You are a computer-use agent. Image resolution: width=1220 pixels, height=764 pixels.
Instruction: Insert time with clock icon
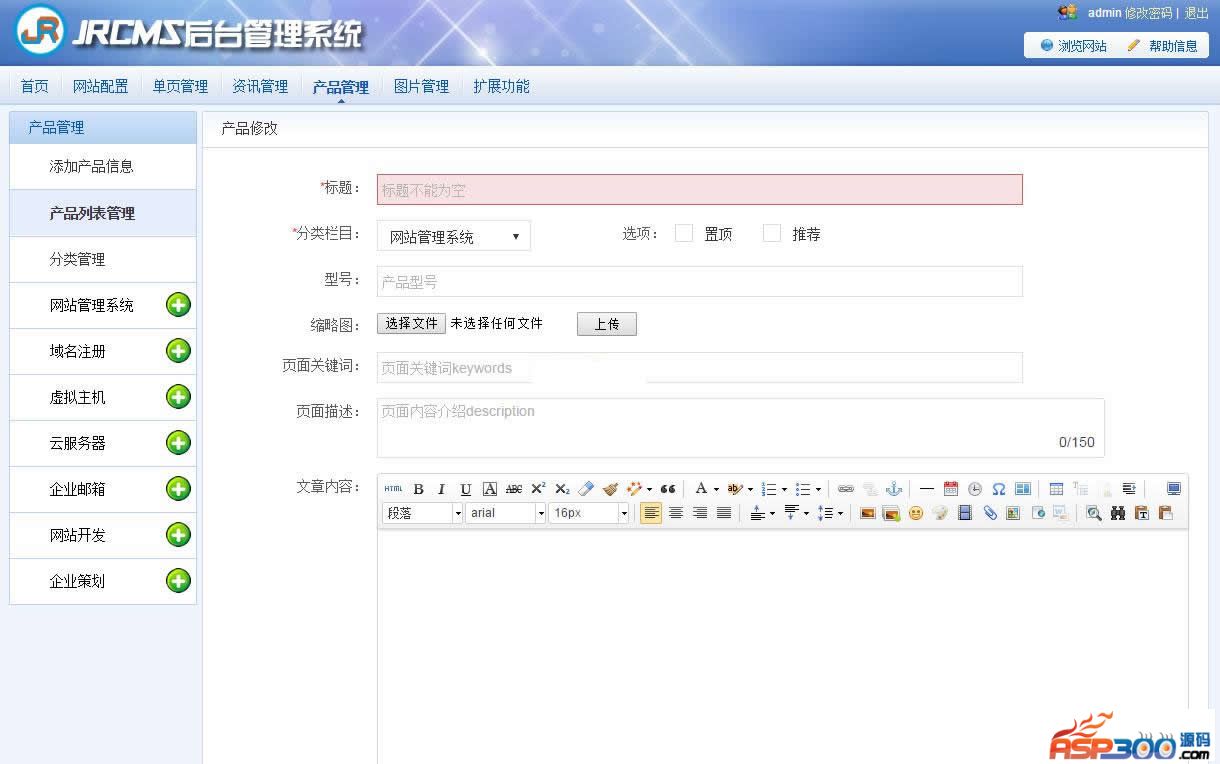coord(975,489)
